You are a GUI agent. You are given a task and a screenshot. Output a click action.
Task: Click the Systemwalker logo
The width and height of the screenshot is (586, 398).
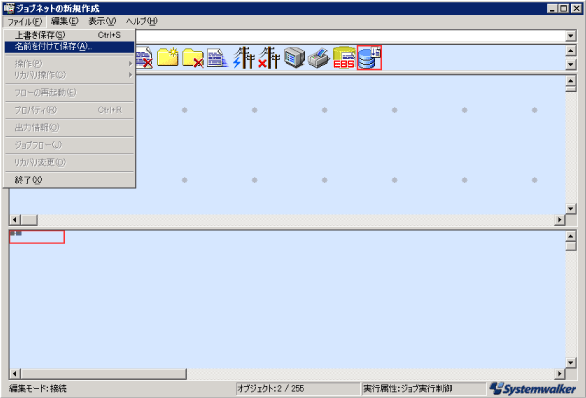pyautogui.click(x=533, y=389)
